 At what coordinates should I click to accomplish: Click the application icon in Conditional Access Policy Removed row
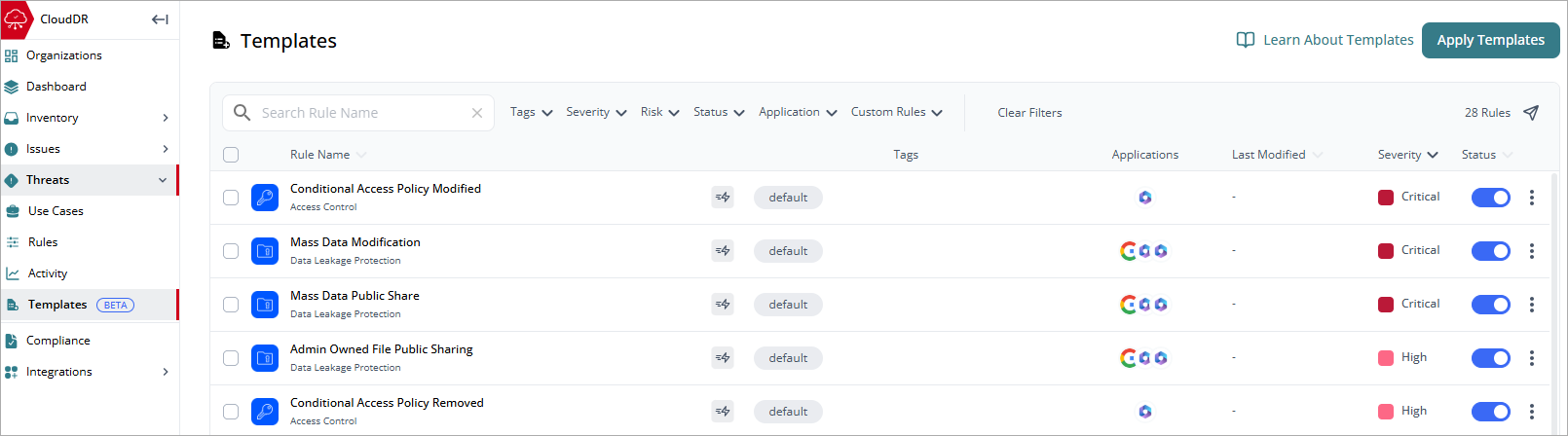(1145, 412)
